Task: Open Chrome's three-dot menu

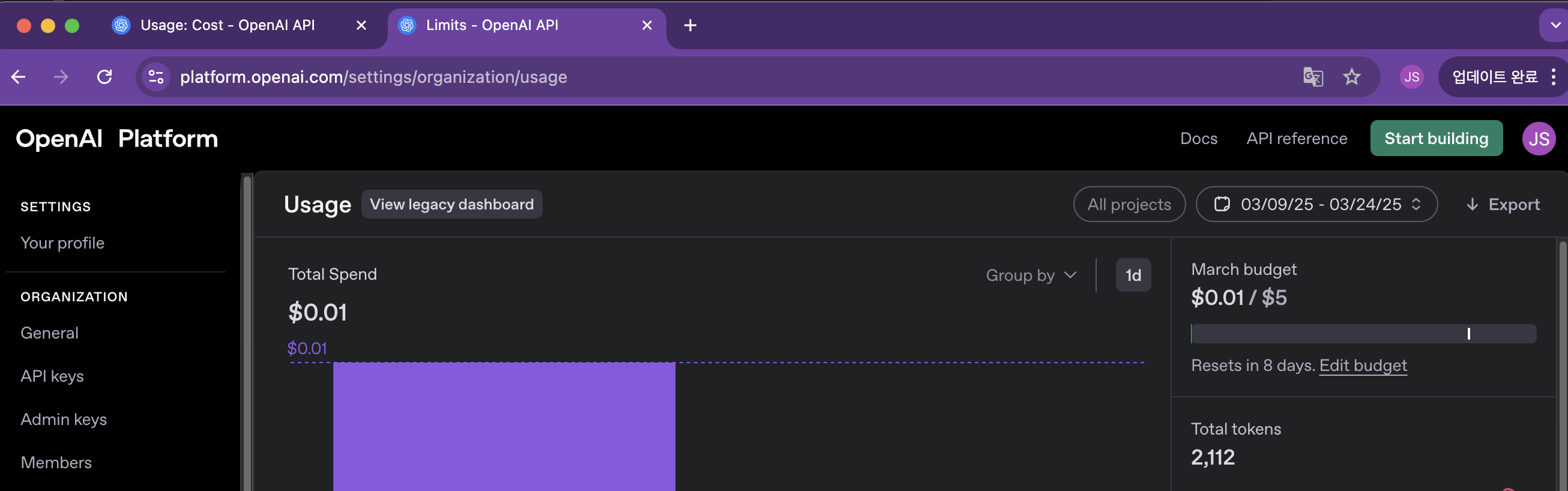Action: (1554, 77)
